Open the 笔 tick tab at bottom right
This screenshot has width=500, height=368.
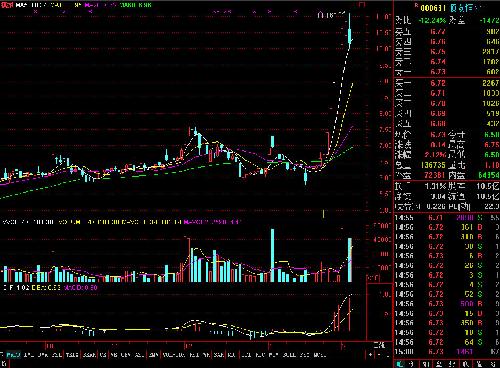tap(399, 364)
